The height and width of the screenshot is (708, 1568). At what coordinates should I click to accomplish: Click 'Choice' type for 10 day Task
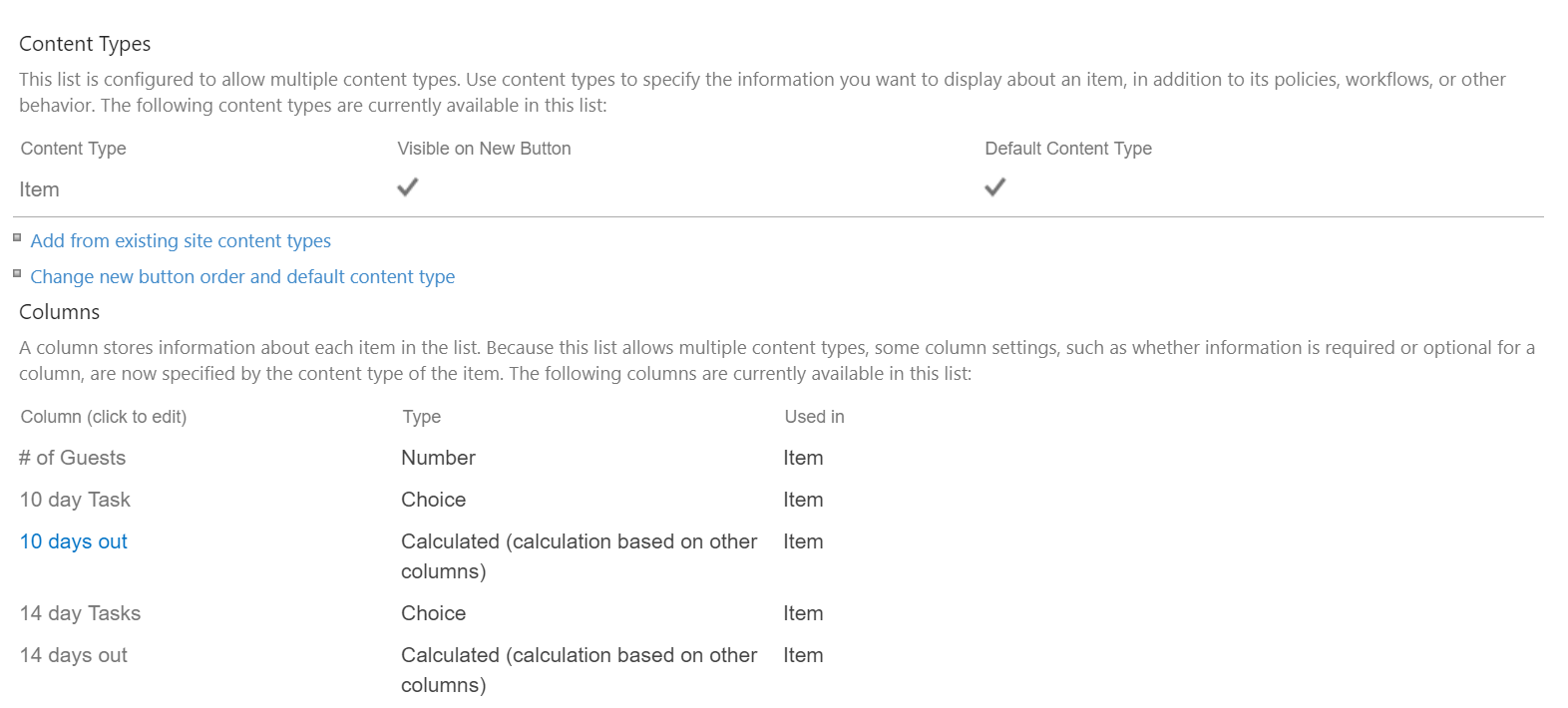pyautogui.click(x=433, y=500)
